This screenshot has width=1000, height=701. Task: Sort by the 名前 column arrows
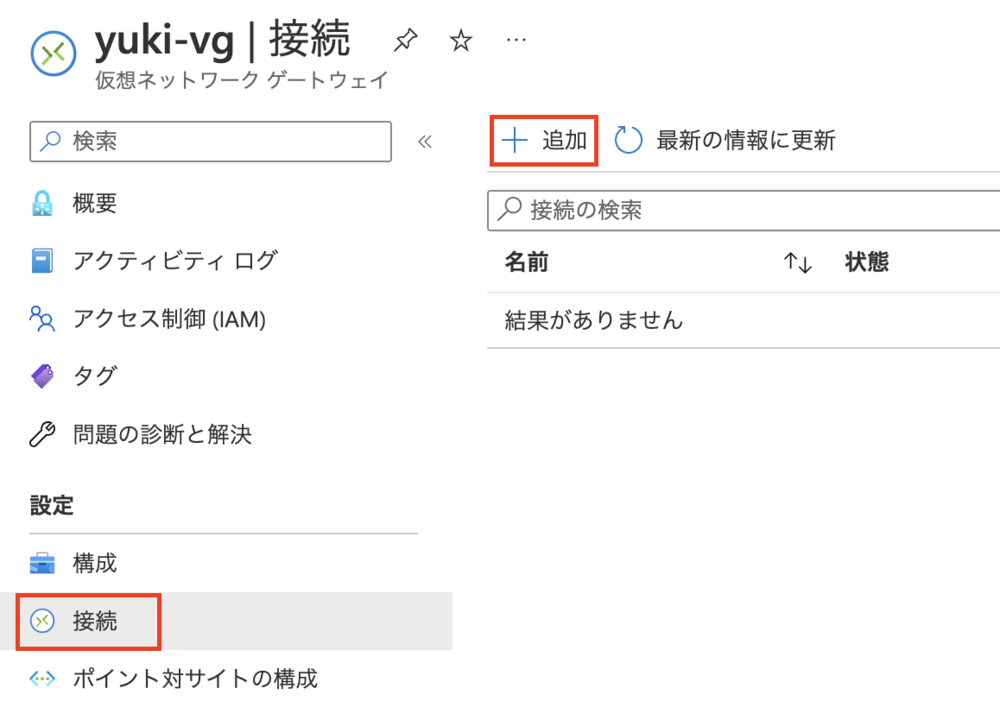[x=797, y=263]
